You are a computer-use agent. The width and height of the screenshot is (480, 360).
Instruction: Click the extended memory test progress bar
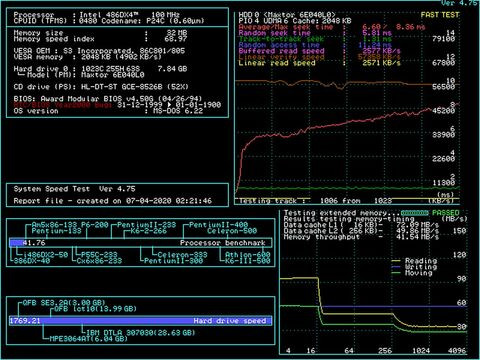pyautogui.click(x=415, y=213)
